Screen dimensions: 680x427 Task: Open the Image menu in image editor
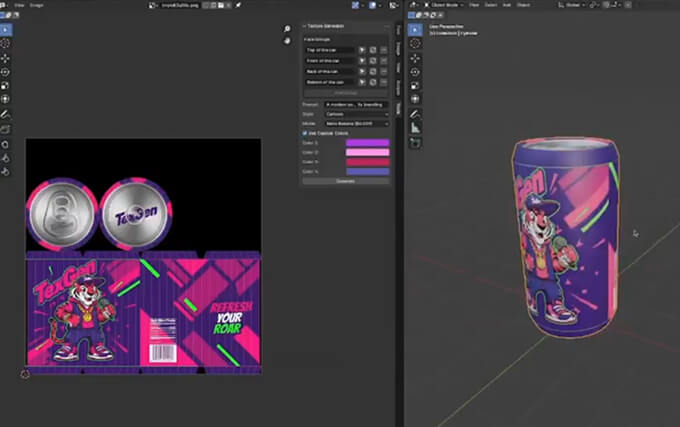[x=36, y=6]
